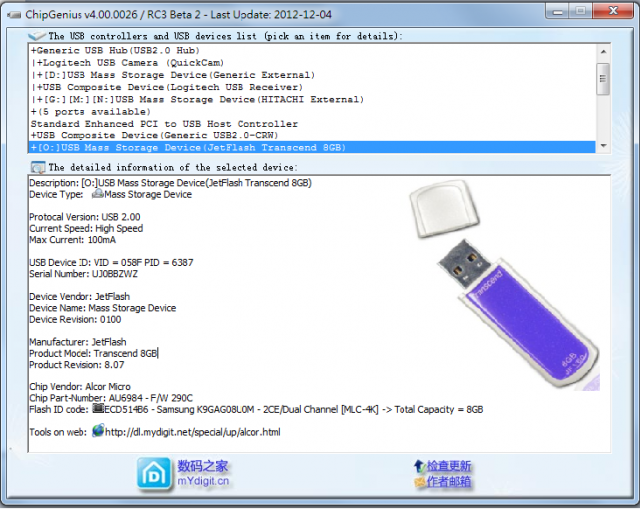640x509 pixels.
Task: Click the check update arrow icon
Action: (x=419, y=466)
